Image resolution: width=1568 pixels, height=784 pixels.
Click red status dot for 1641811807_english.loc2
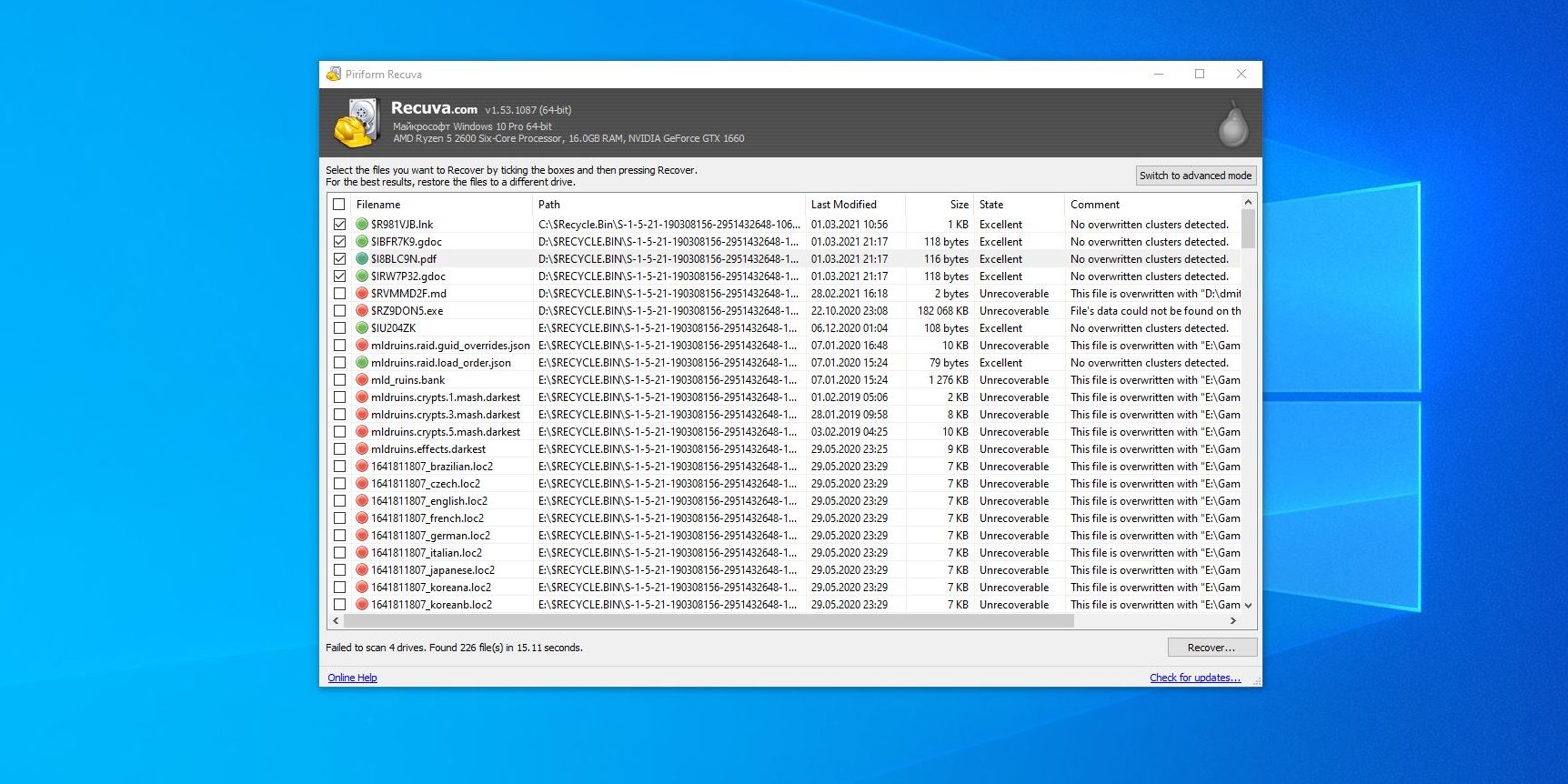pos(362,500)
